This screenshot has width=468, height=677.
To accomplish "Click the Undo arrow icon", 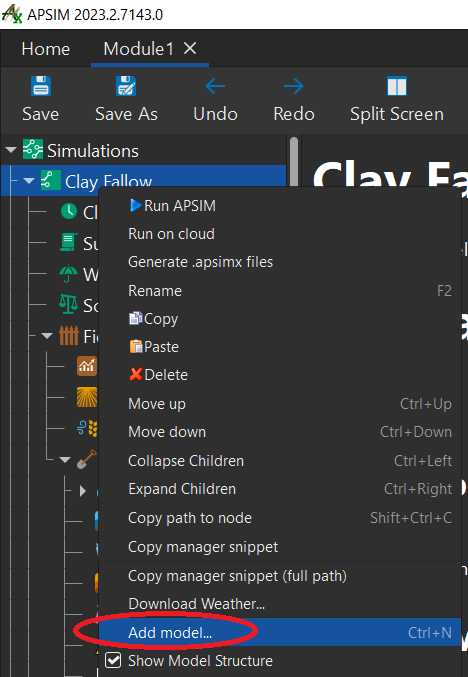I will pyautogui.click(x=215, y=86).
